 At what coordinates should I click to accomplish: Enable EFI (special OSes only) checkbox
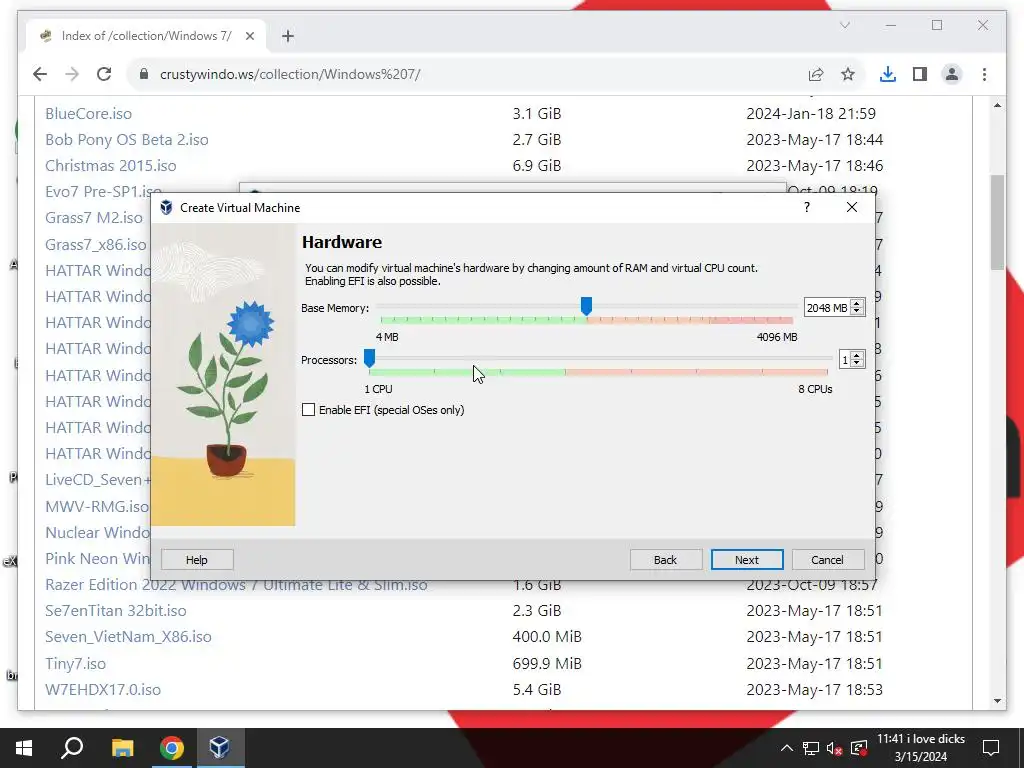click(x=308, y=409)
